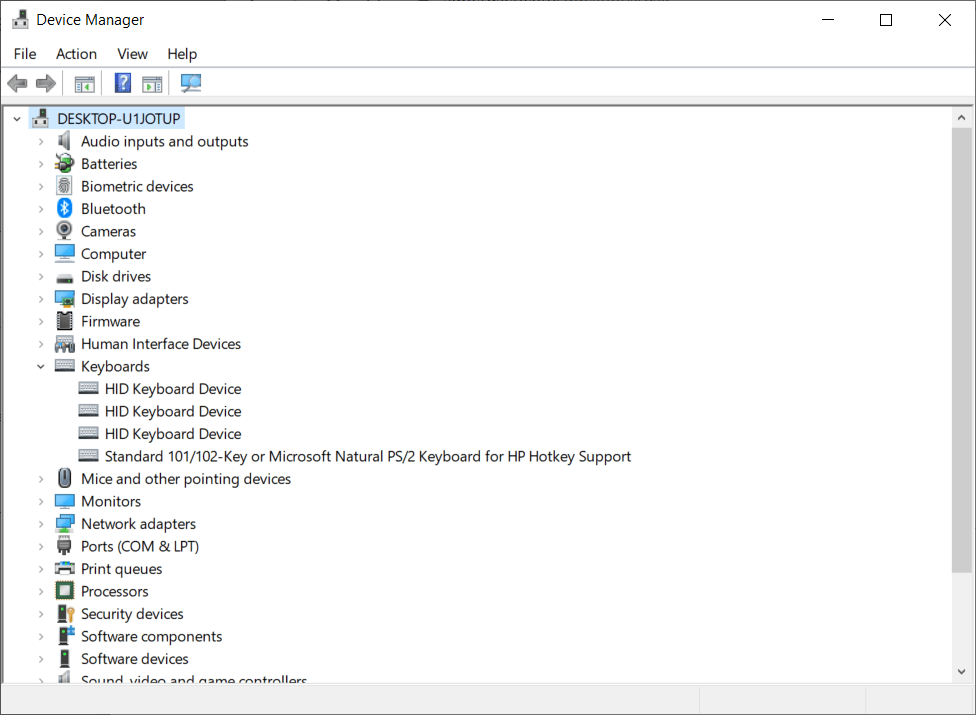Viewport: 976px width, 715px height.
Task: Click the Back arrow toolbar icon
Action: point(17,83)
